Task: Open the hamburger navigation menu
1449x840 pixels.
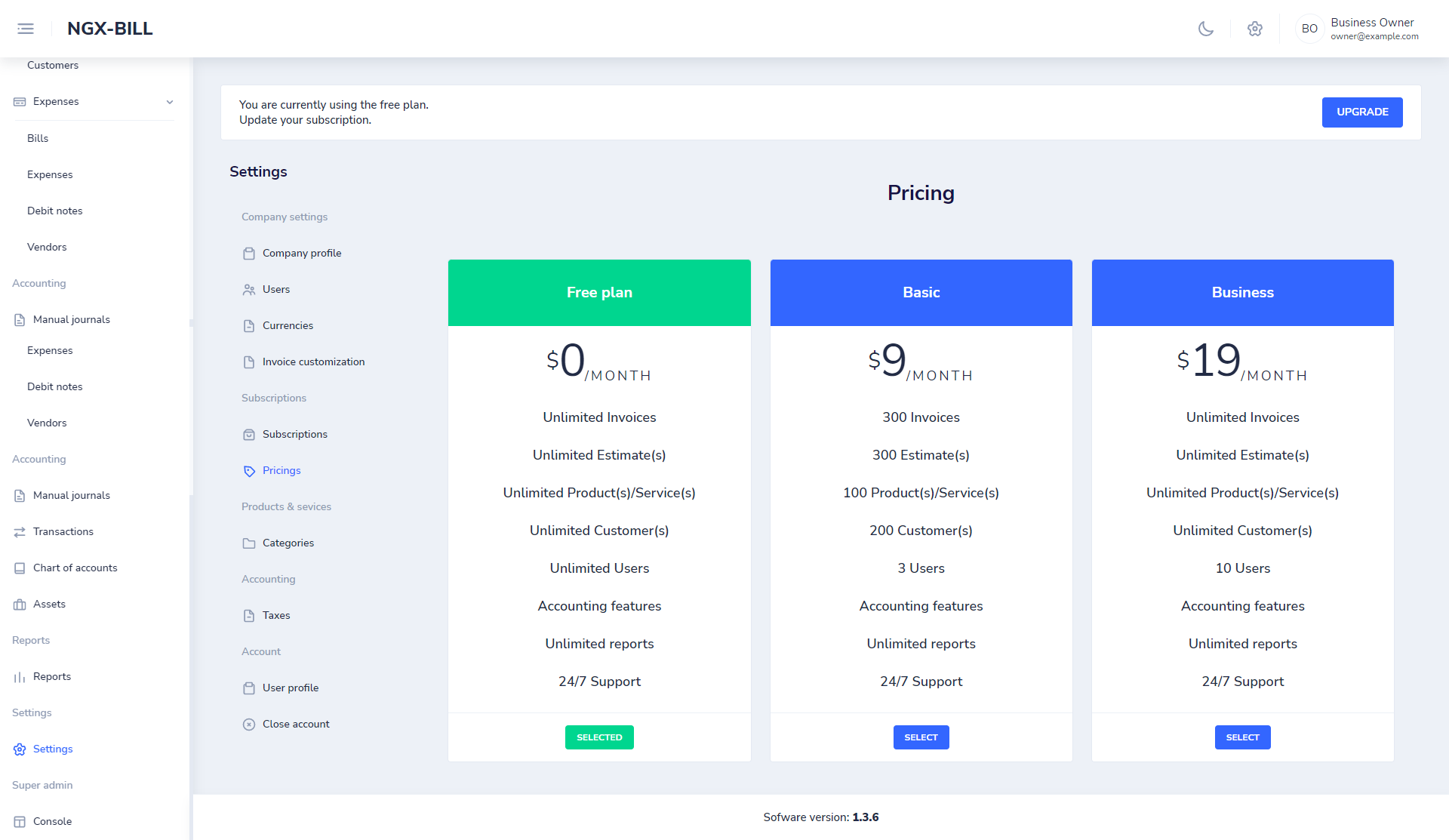Action: [x=25, y=28]
